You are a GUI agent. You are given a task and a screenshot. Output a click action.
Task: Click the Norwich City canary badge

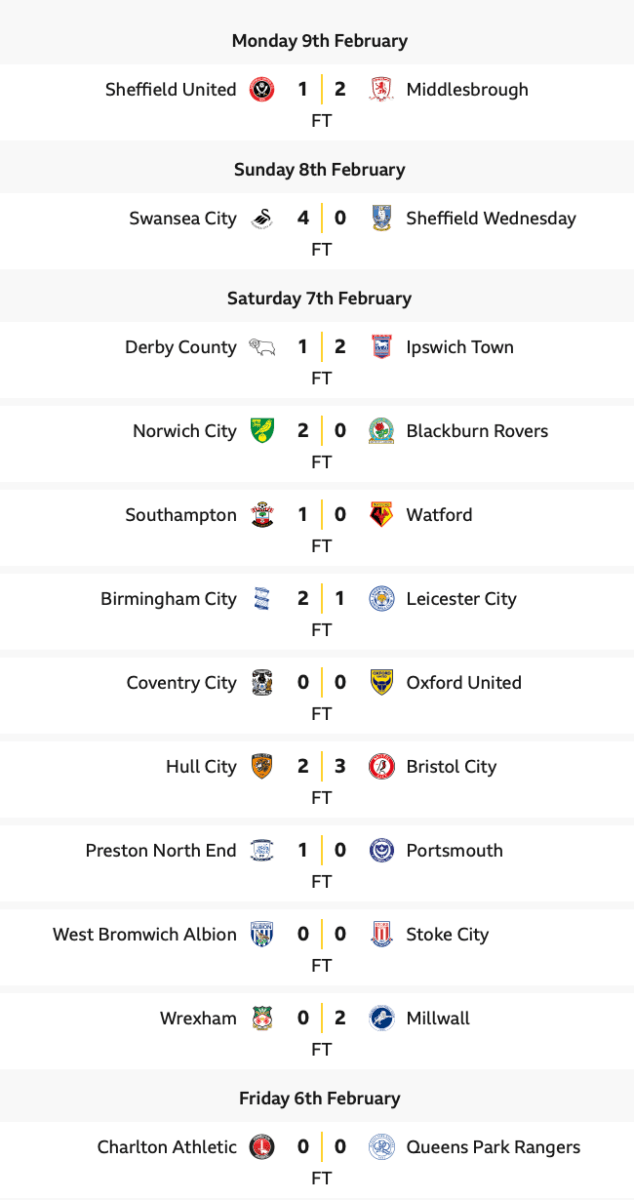click(x=261, y=431)
